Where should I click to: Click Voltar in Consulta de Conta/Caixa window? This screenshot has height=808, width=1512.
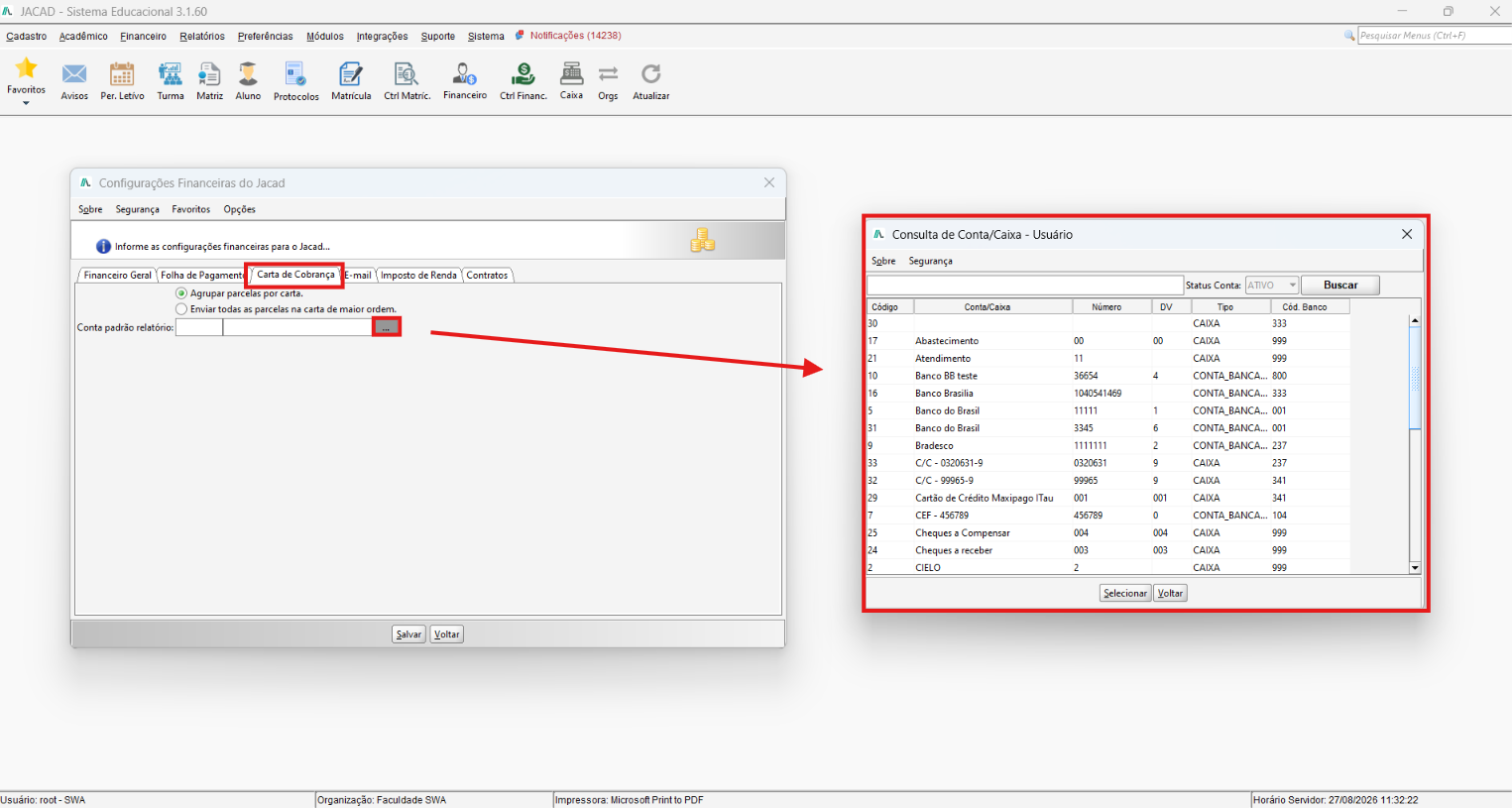[x=1170, y=593]
